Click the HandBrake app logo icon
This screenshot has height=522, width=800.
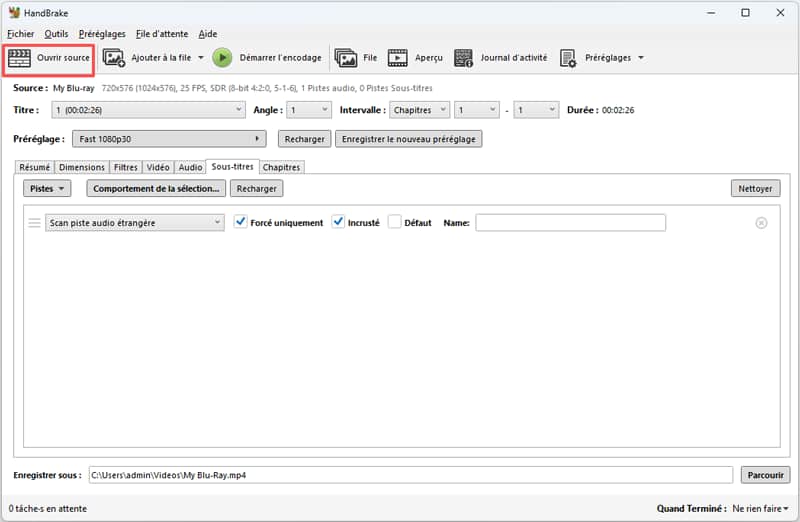[14, 13]
